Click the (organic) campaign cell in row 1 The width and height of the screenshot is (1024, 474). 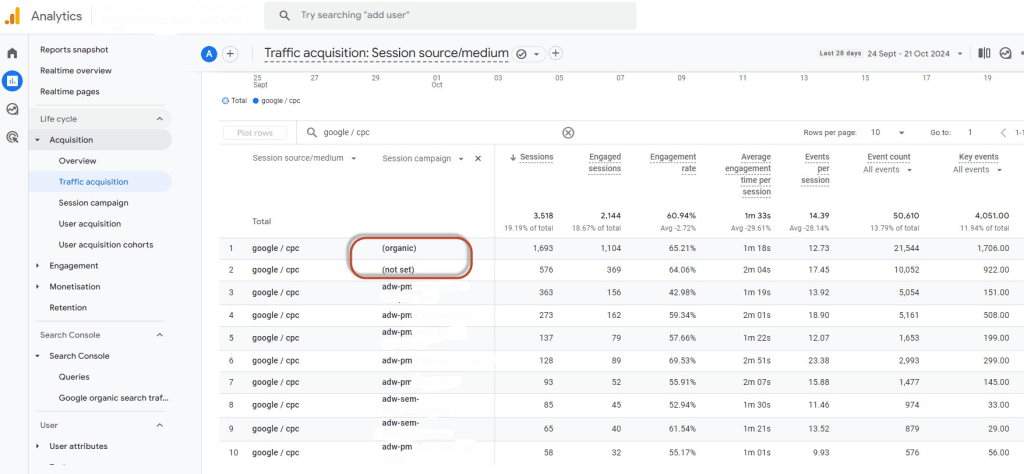point(399,249)
